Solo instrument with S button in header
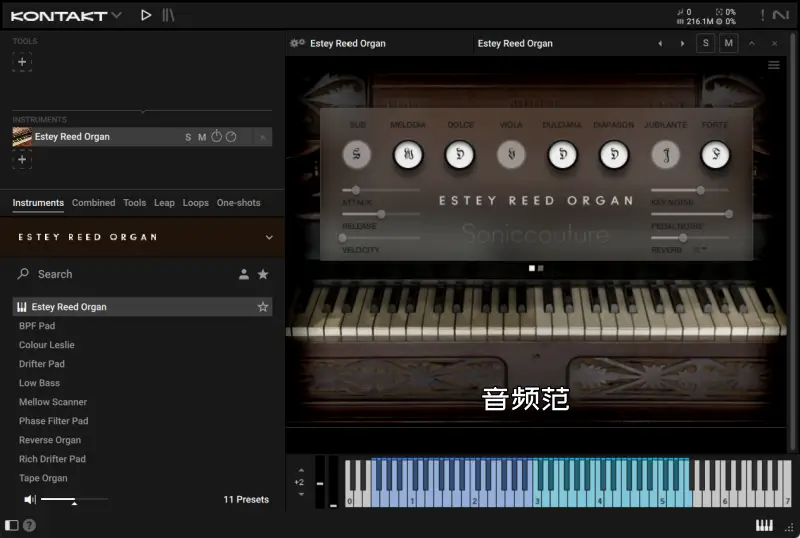Image resolution: width=800 pixels, height=538 pixels. click(x=706, y=43)
